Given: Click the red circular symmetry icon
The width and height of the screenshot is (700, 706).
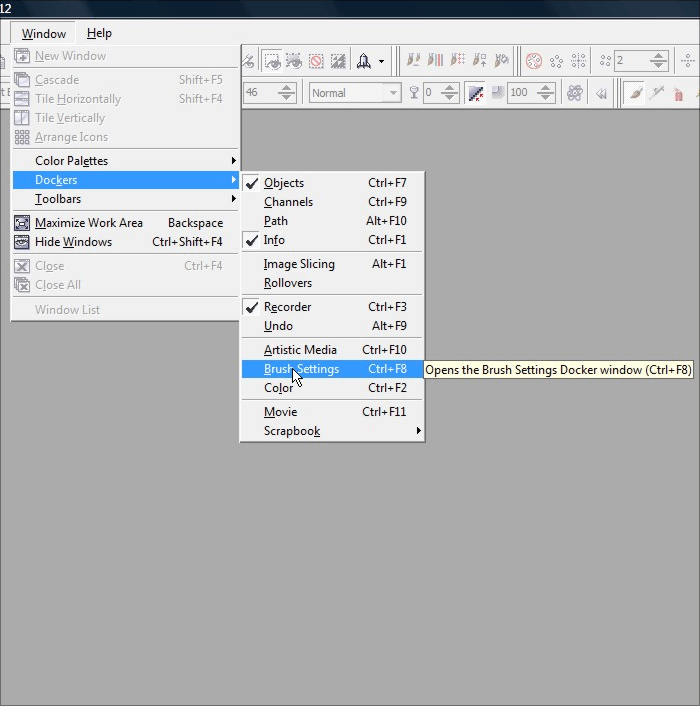Looking at the screenshot, I should tap(534, 61).
